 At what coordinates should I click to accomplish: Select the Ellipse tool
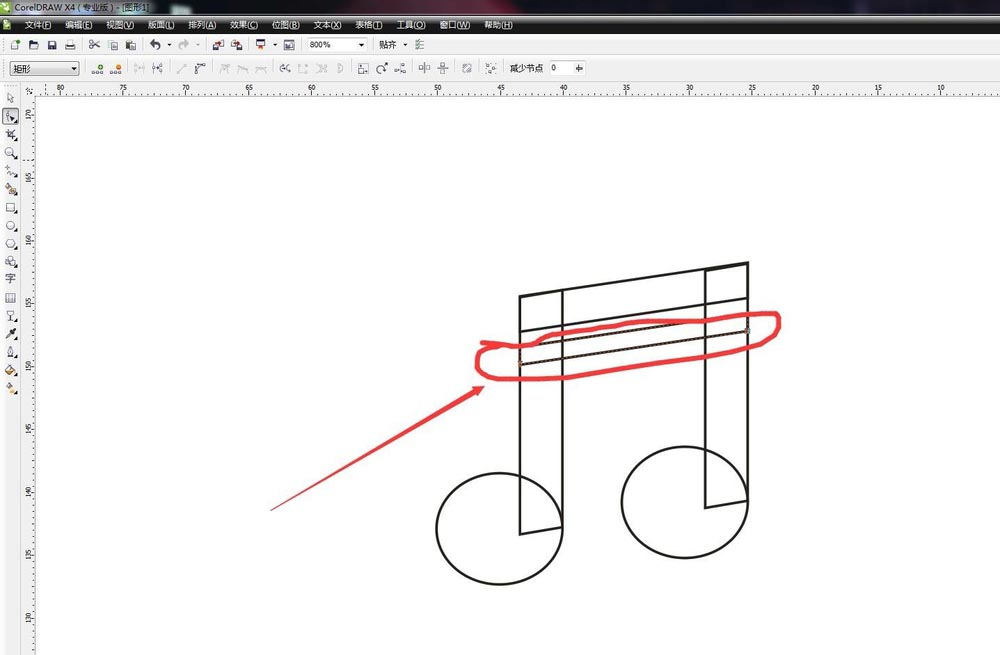pyautogui.click(x=10, y=226)
